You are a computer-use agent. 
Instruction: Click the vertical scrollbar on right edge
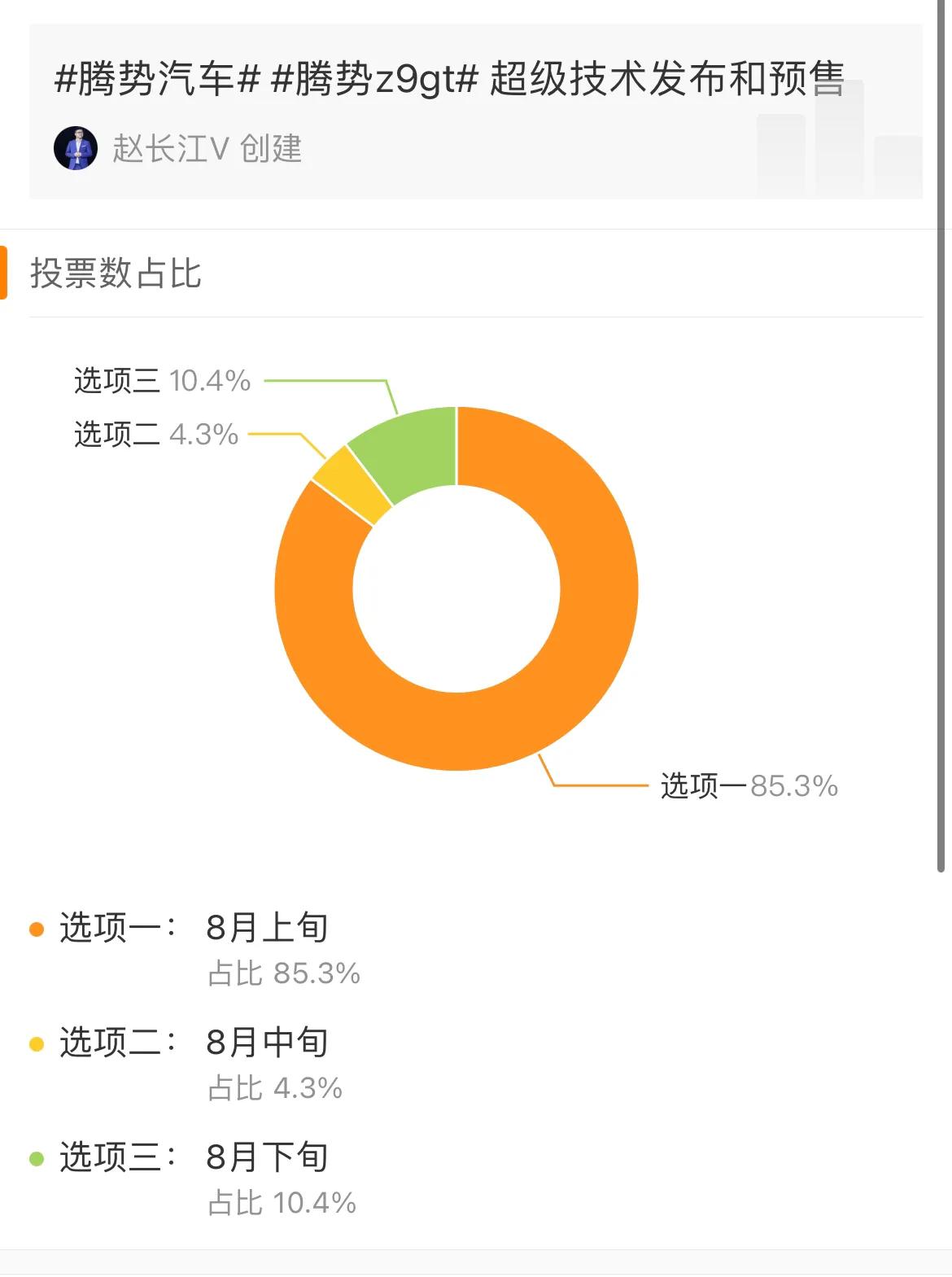pyautogui.click(x=941, y=435)
